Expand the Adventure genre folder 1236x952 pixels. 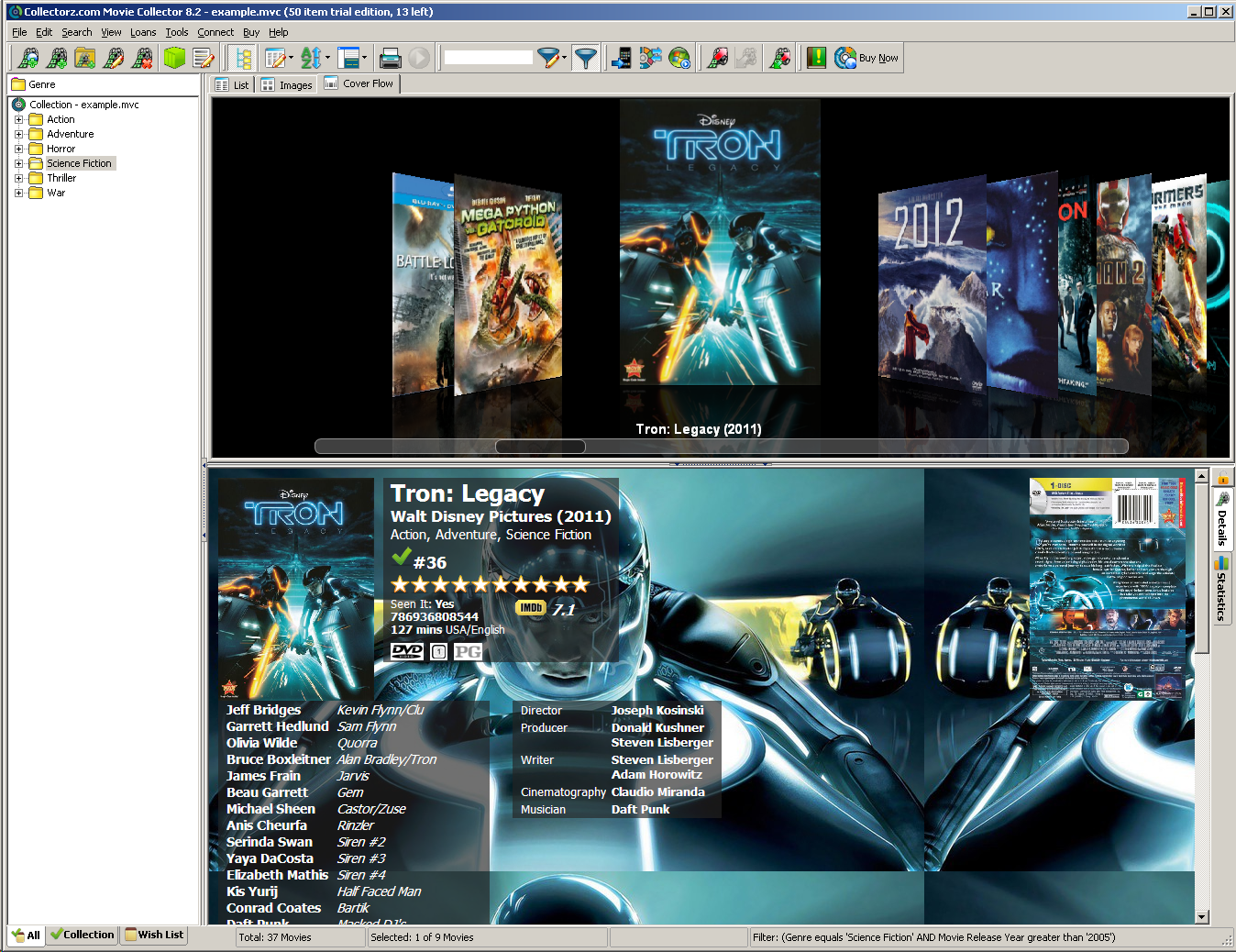click(18, 134)
